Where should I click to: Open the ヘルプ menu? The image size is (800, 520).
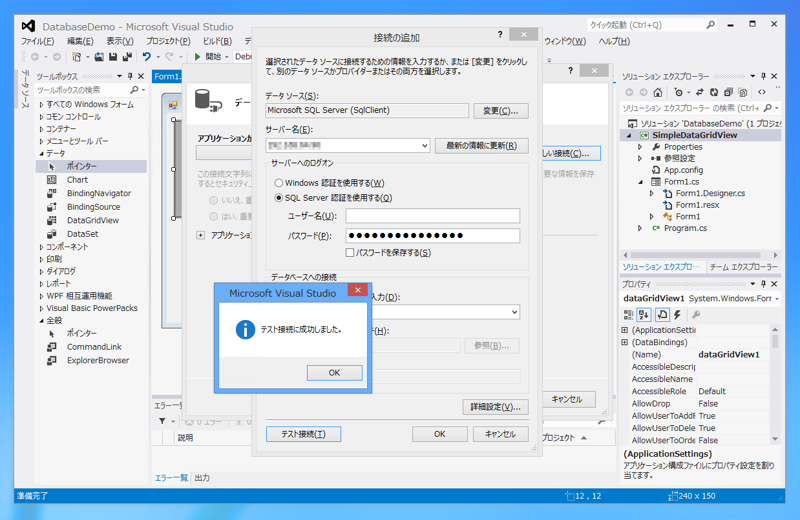click(x=614, y=41)
